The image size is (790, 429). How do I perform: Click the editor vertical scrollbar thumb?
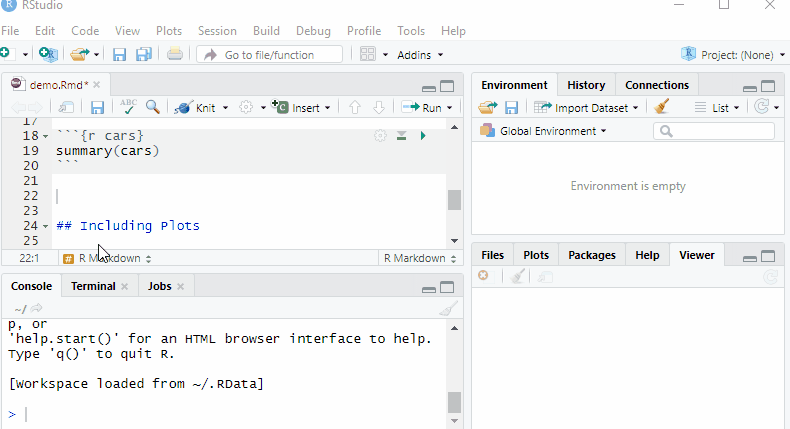(454, 200)
